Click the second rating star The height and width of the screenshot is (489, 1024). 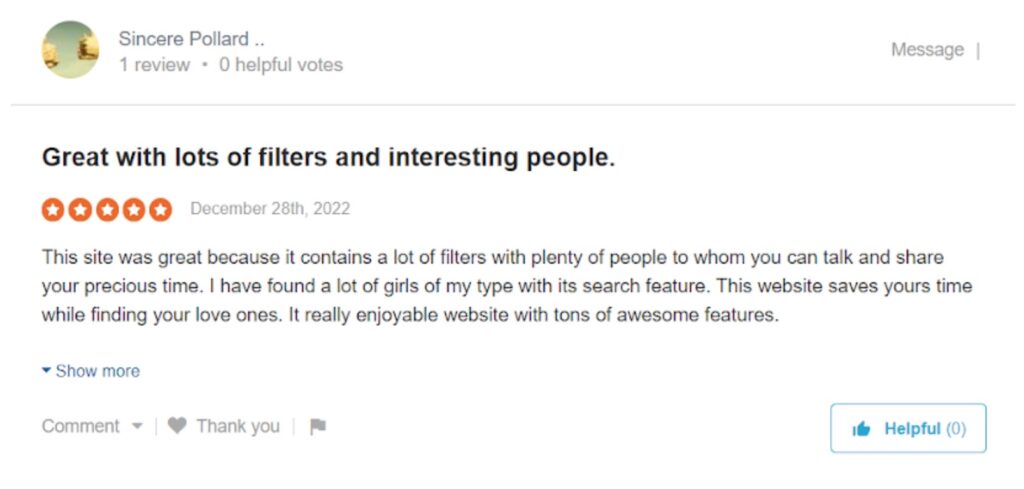tap(80, 210)
